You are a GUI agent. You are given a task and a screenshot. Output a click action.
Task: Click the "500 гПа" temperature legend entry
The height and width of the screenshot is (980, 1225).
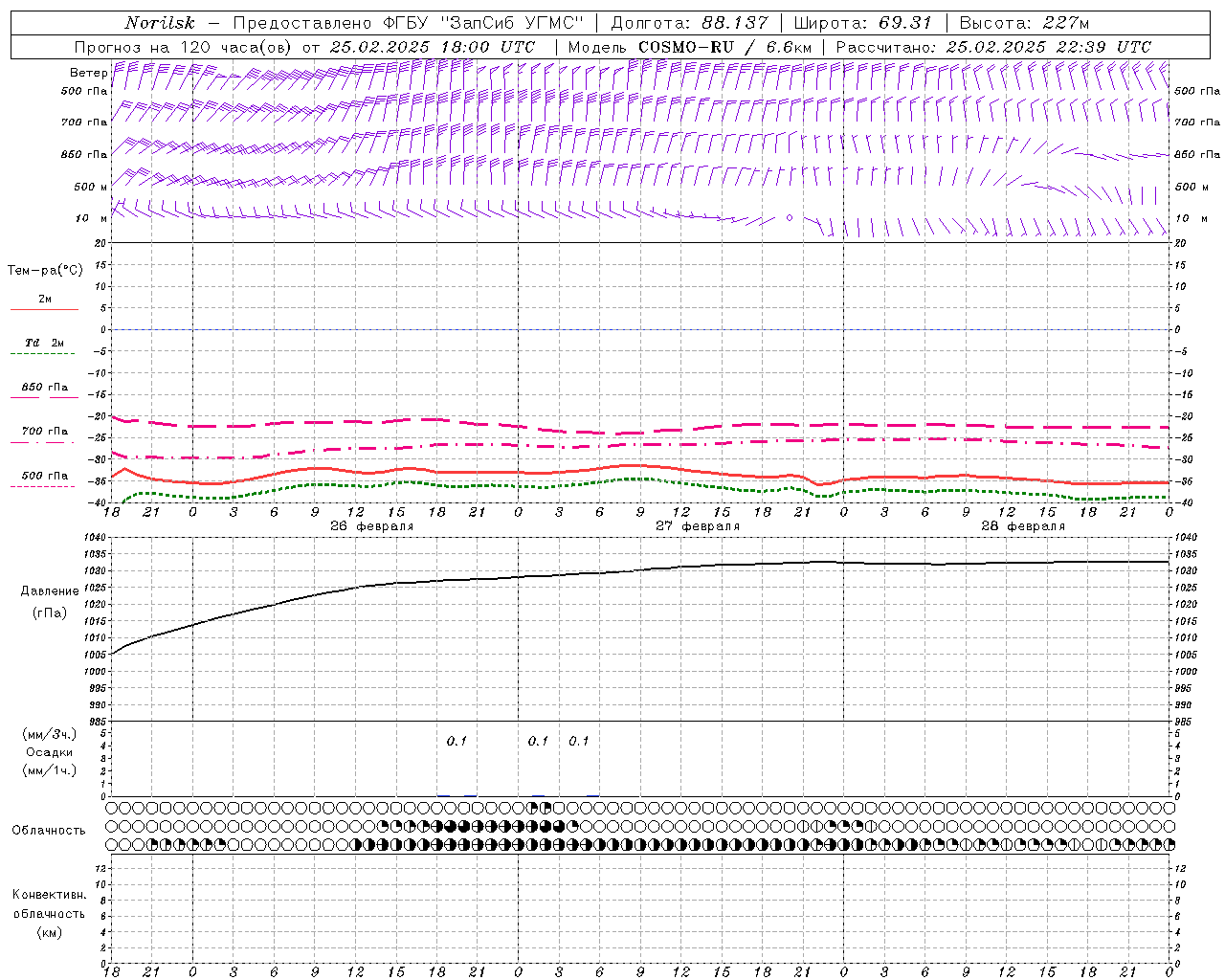[x=45, y=476]
